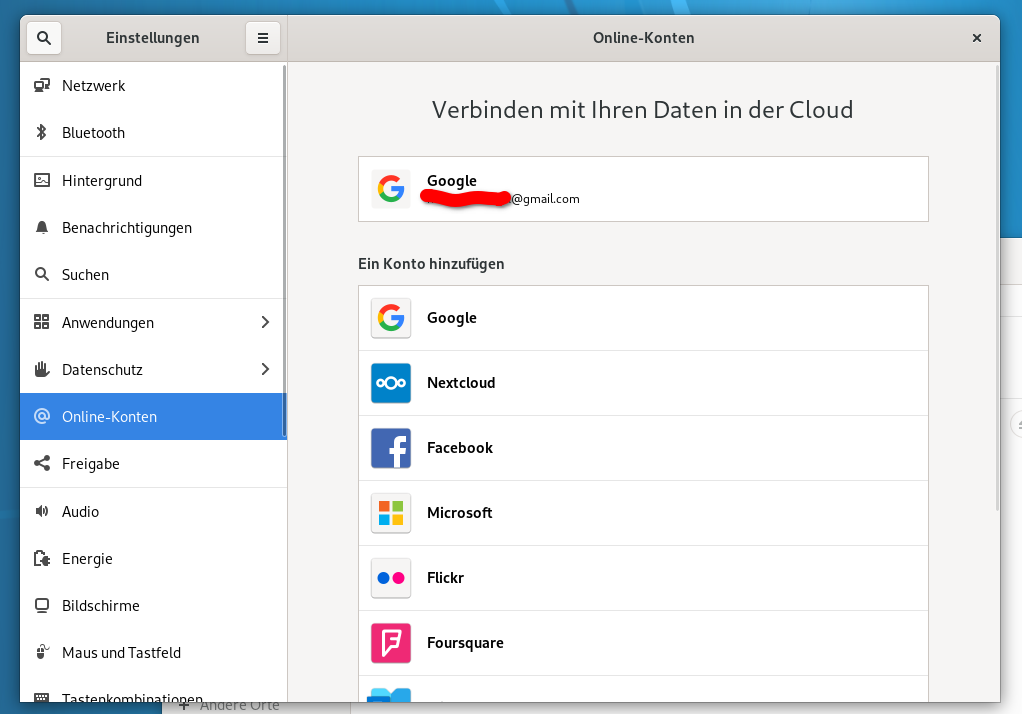Click the Bluetooth symbol icon

tap(42, 132)
